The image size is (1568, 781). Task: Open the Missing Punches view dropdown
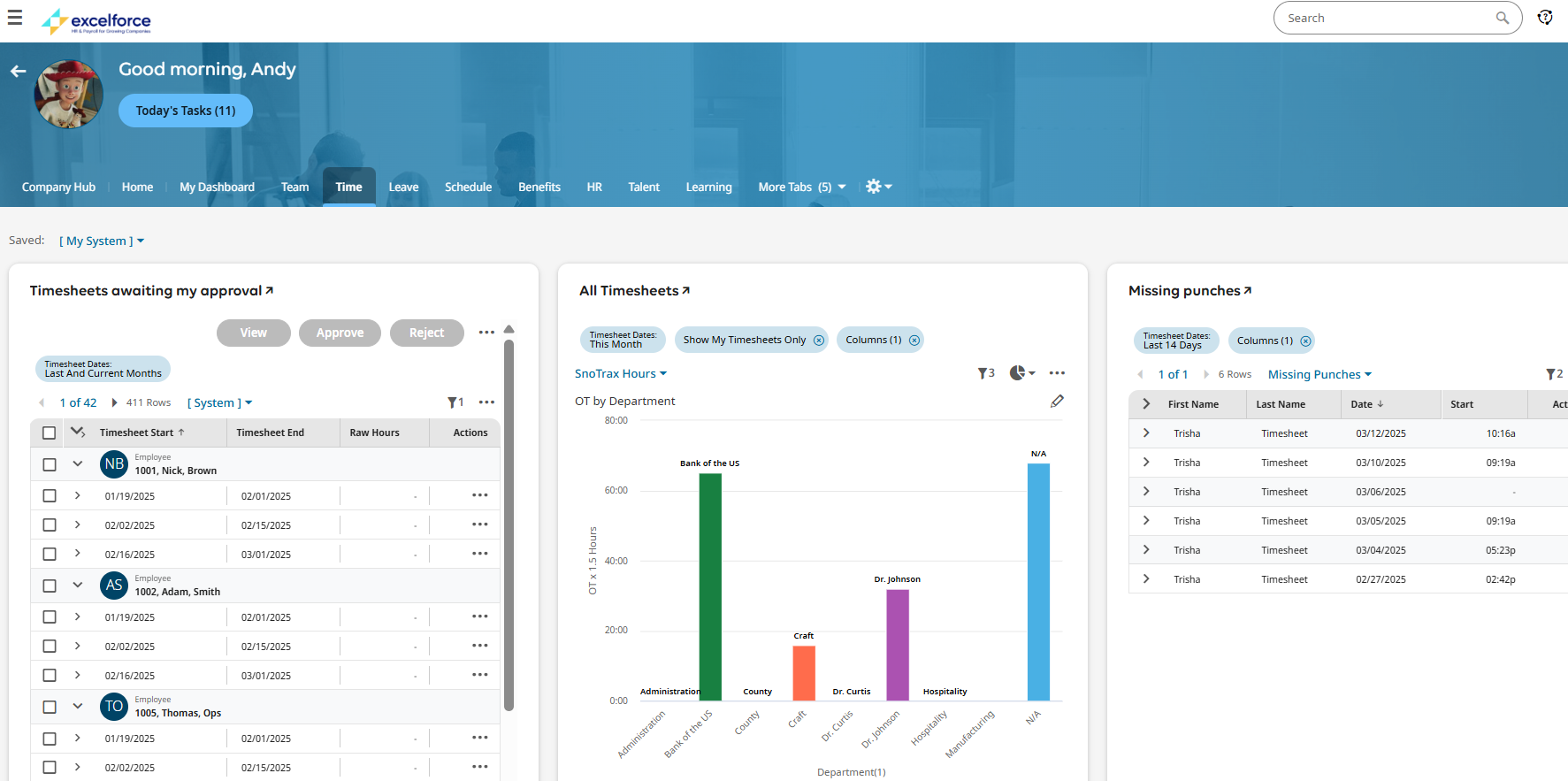tap(1320, 374)
